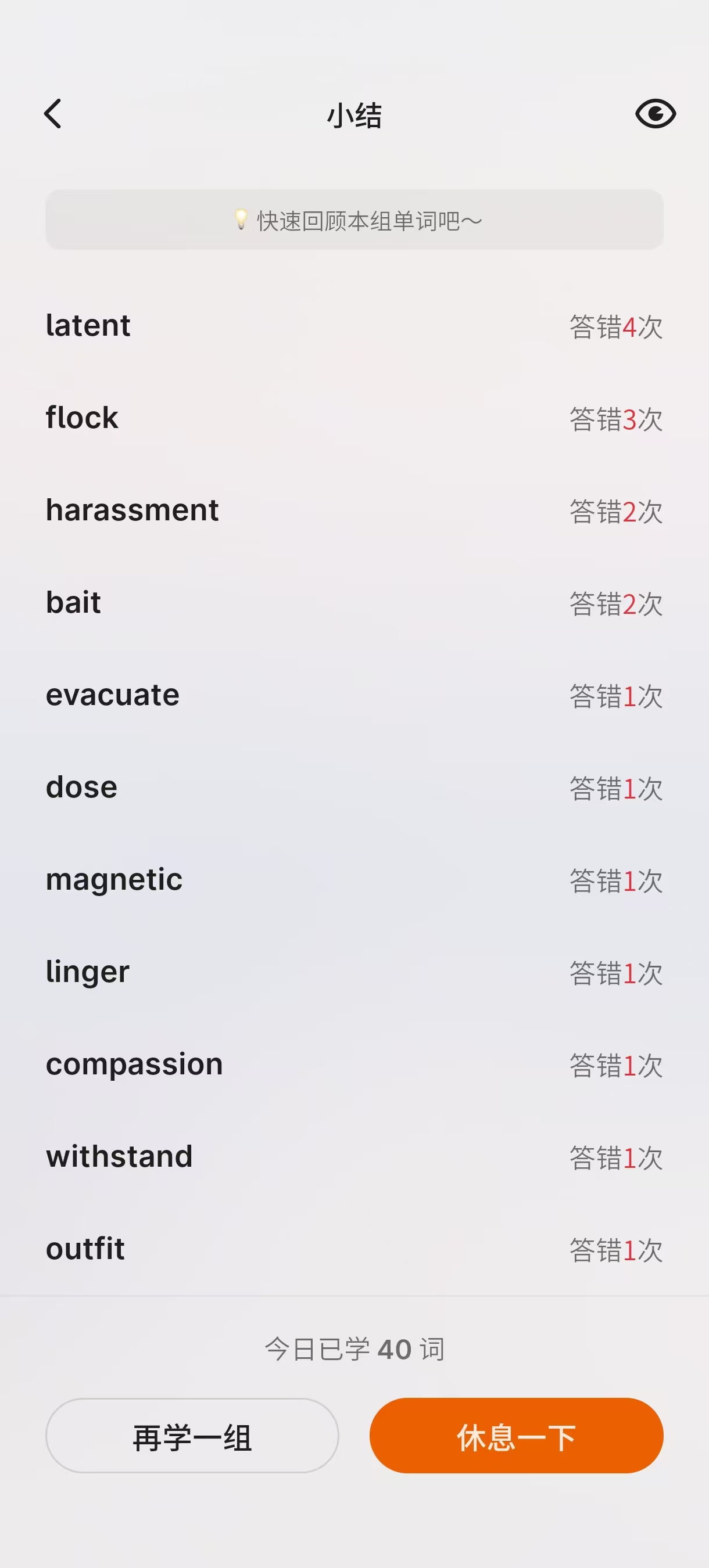View details for "evacuate"
This screenshot has width=709, height=1568.
pos(113,695)
